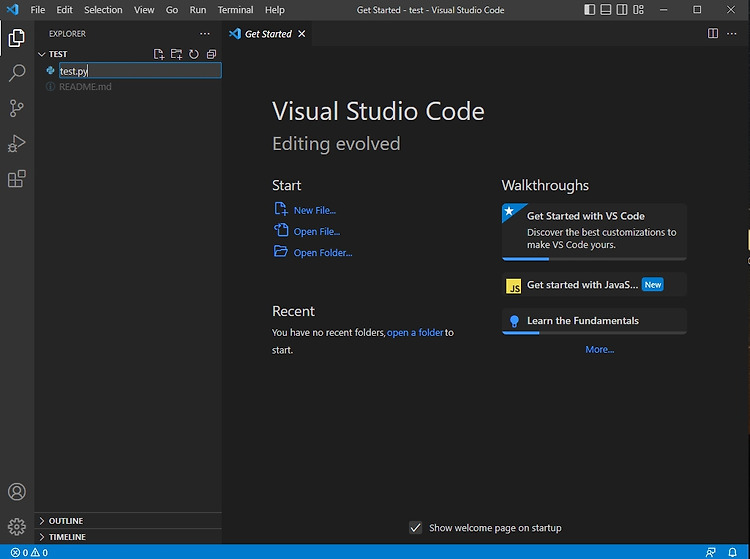Open the Selection menu
The width and height of the screenshot is (750, 559).
coord(103,10)
